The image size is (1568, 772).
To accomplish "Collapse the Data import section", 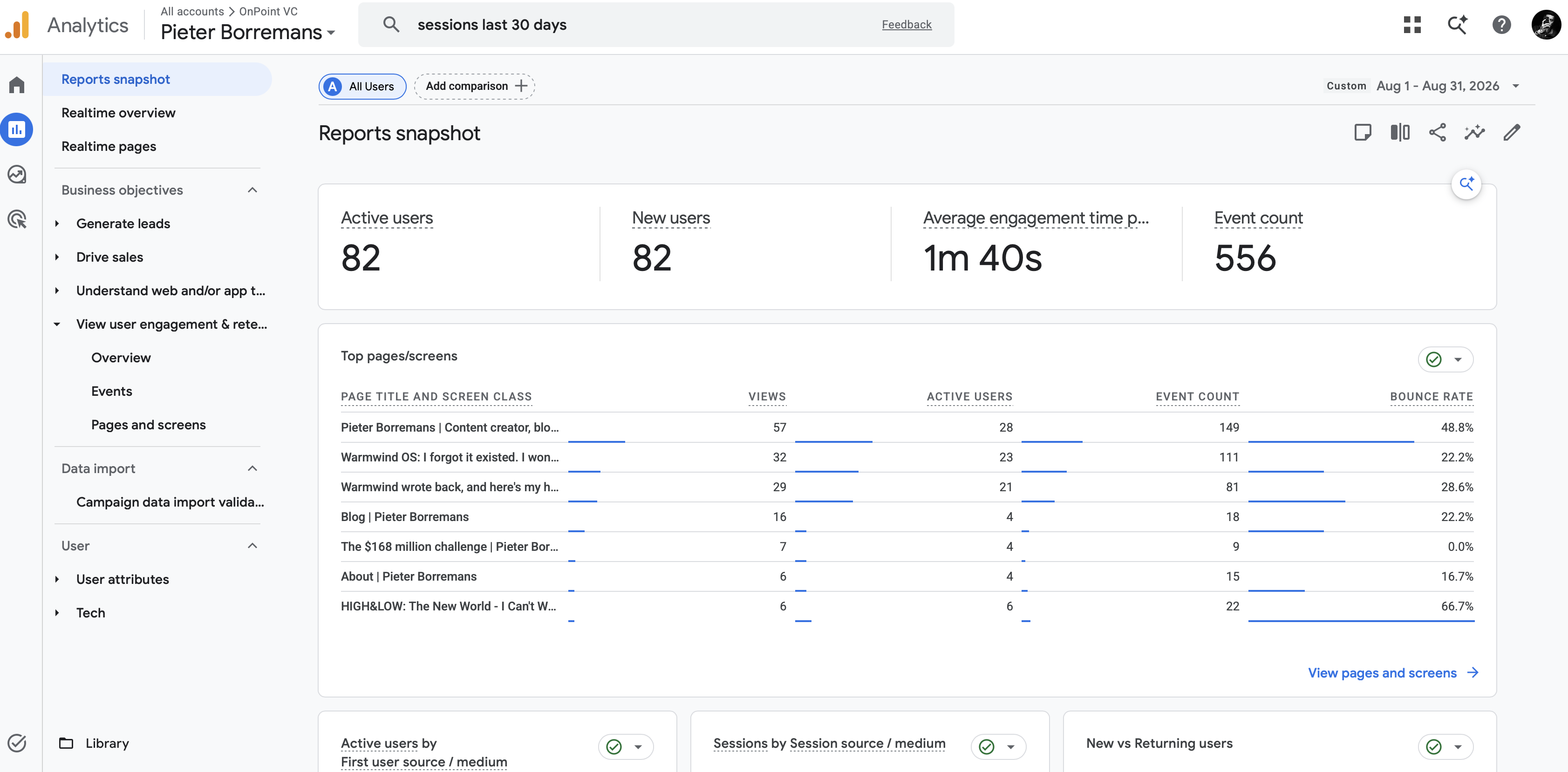I will 252,468.
